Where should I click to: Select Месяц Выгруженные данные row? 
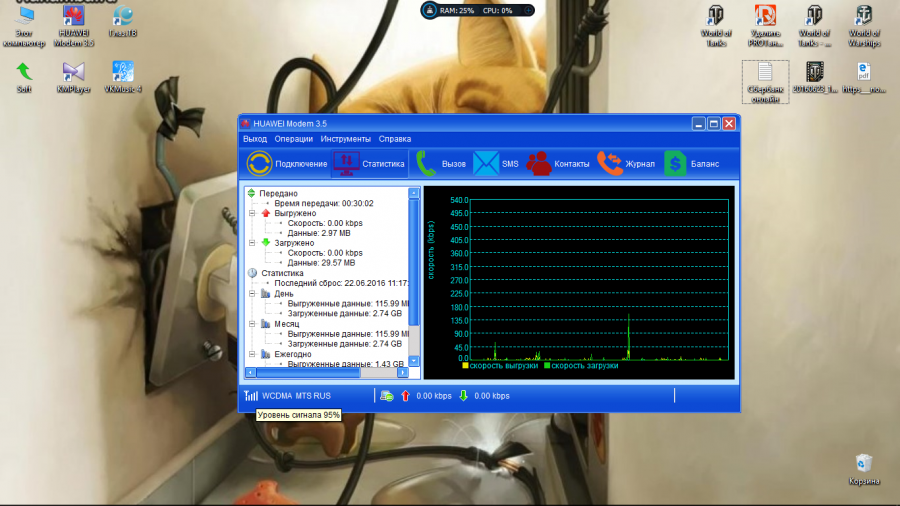[x=348, y=334]
